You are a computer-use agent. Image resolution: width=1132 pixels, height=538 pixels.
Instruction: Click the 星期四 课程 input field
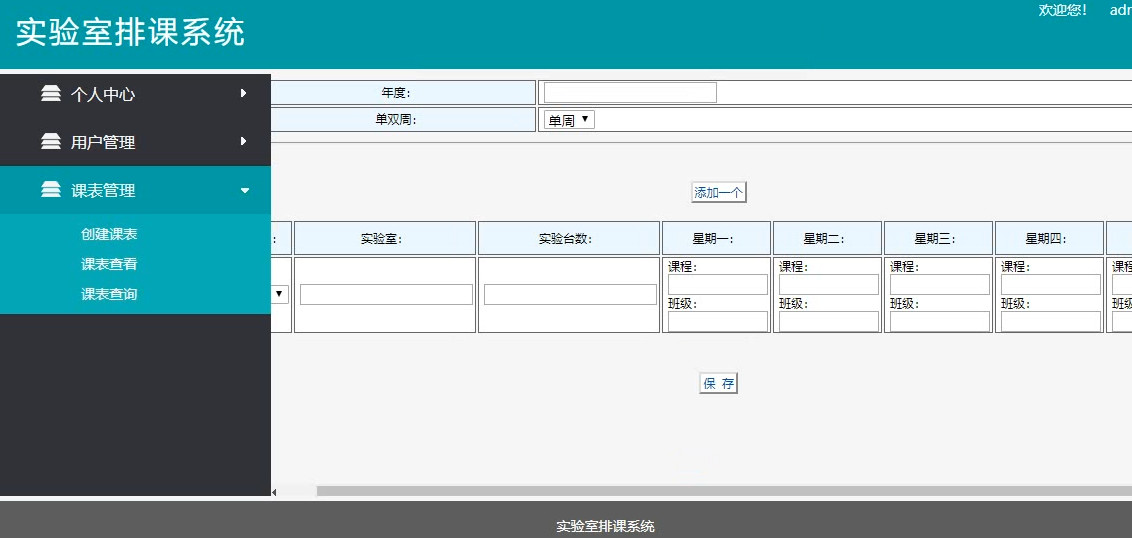coord(1050,285)
